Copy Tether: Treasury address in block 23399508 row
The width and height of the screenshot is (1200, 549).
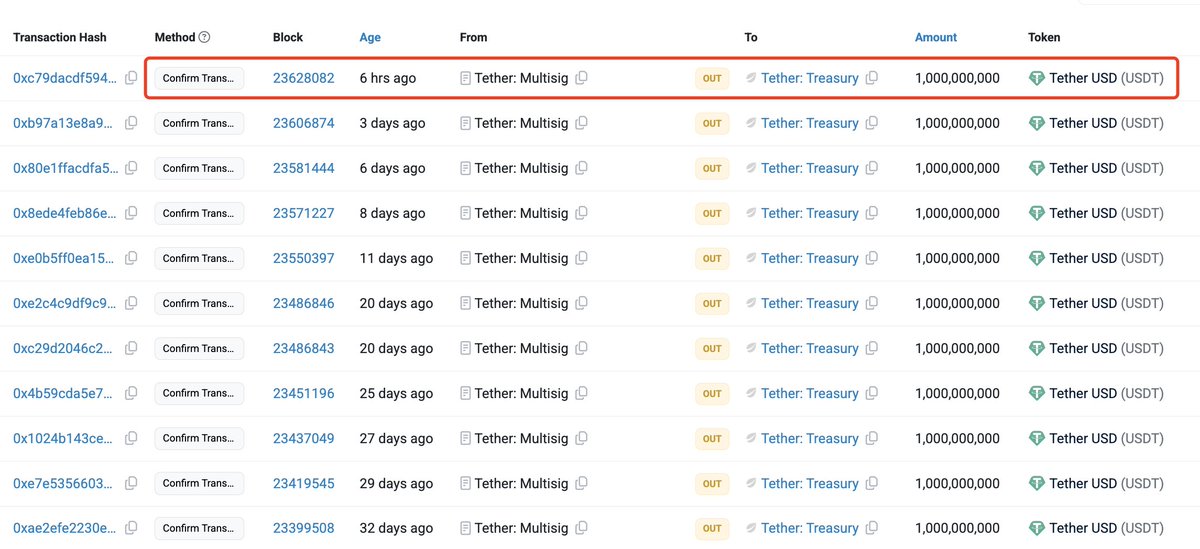click(872, 528)
